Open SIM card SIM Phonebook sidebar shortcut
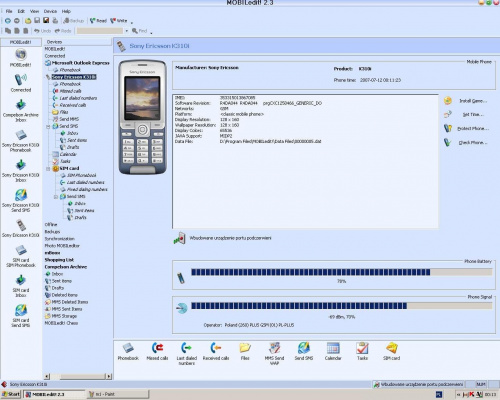This screenshot has width=500, height=400. click(x=21, y=256)
